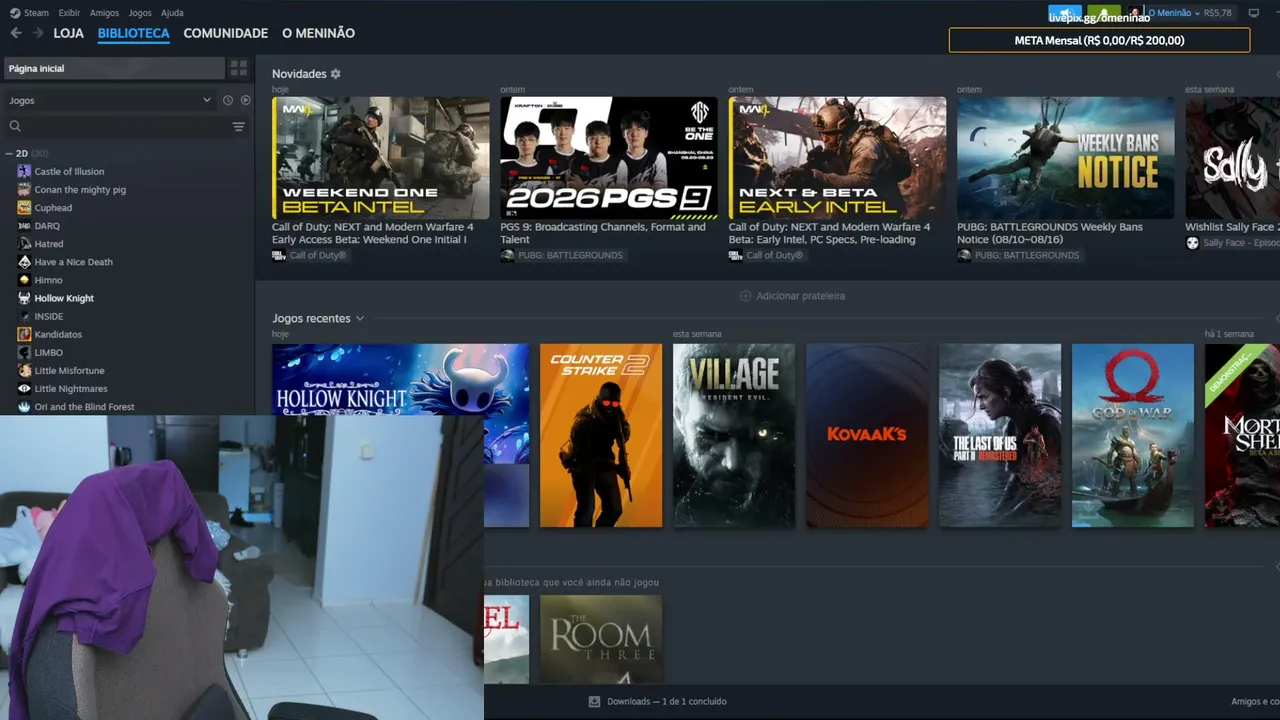Select Have a Nice Death icon
This screenshot has height=720, width=1280.
click(x=24, y=262)
